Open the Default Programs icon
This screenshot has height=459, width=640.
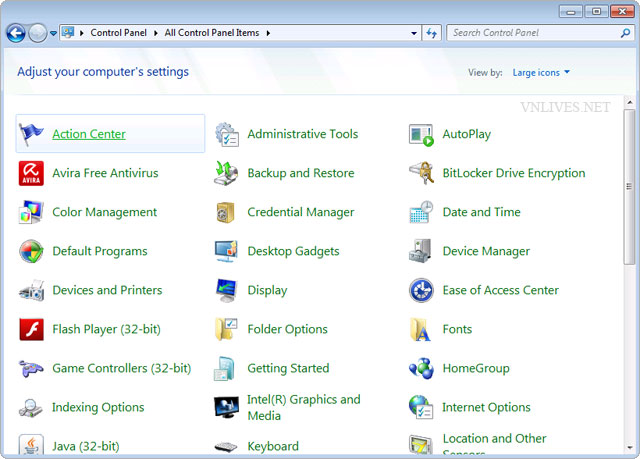(x=31, y=251)
